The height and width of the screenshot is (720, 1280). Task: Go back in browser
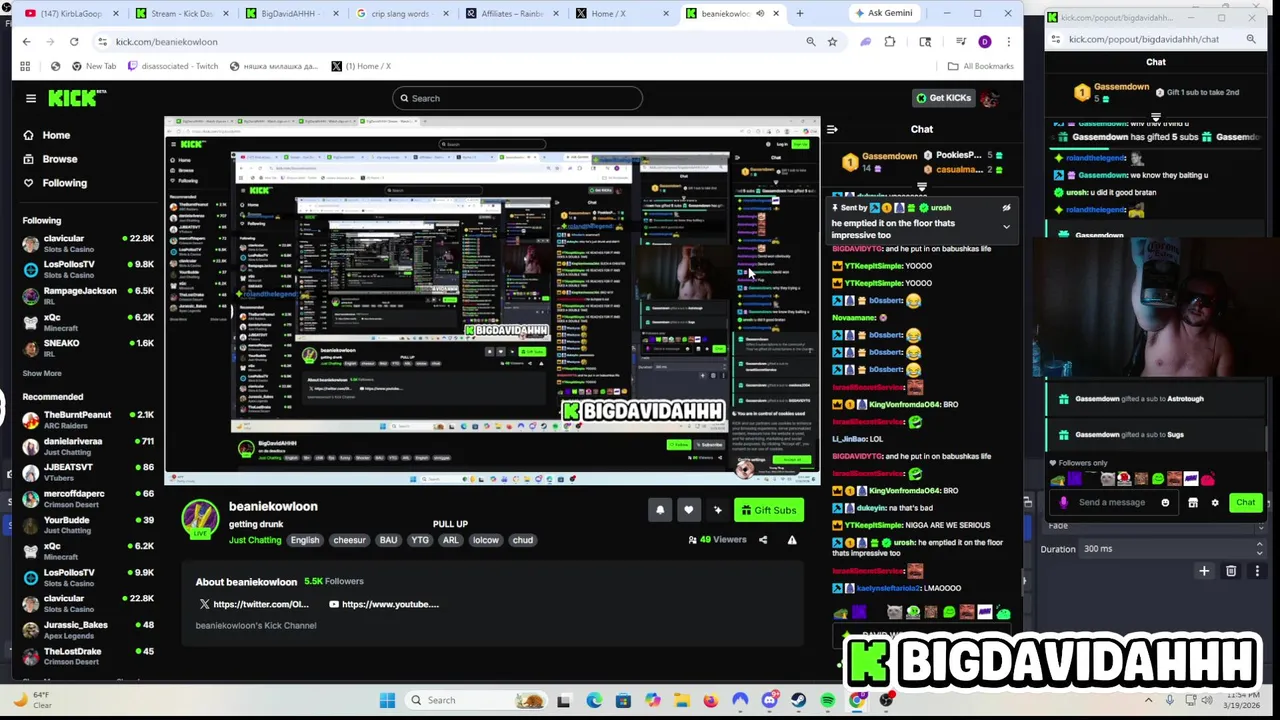(26, 41)
